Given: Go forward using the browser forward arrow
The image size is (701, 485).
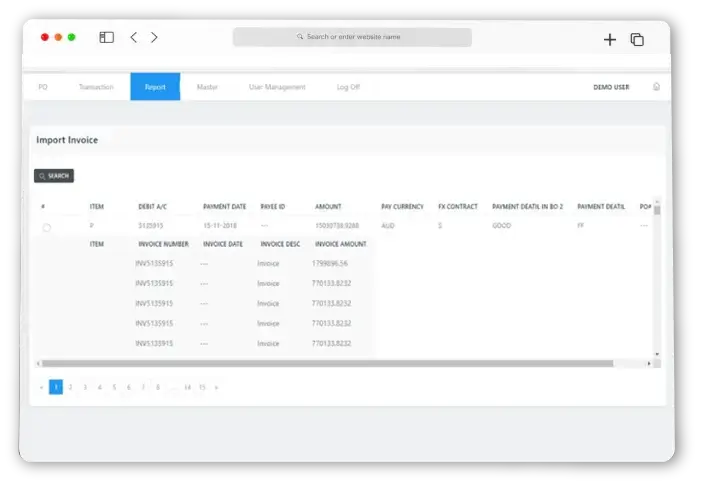Looking at the screenshot, I should [154, 38].
